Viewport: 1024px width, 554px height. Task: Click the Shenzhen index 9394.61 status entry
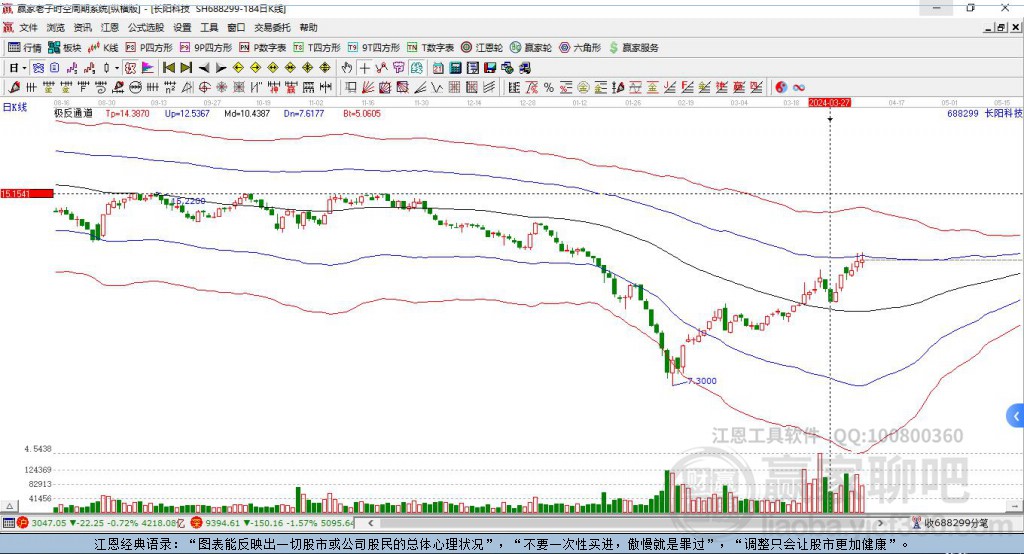point(272,523)
